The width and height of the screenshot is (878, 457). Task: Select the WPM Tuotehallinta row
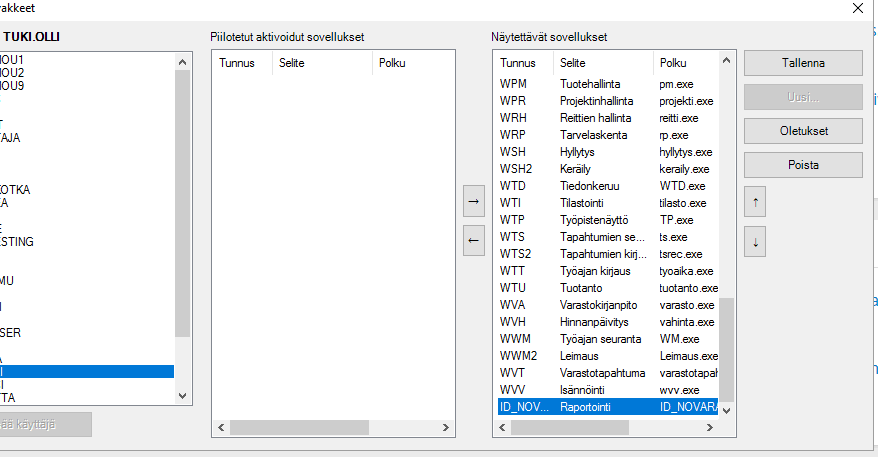[x=600, y=84]
